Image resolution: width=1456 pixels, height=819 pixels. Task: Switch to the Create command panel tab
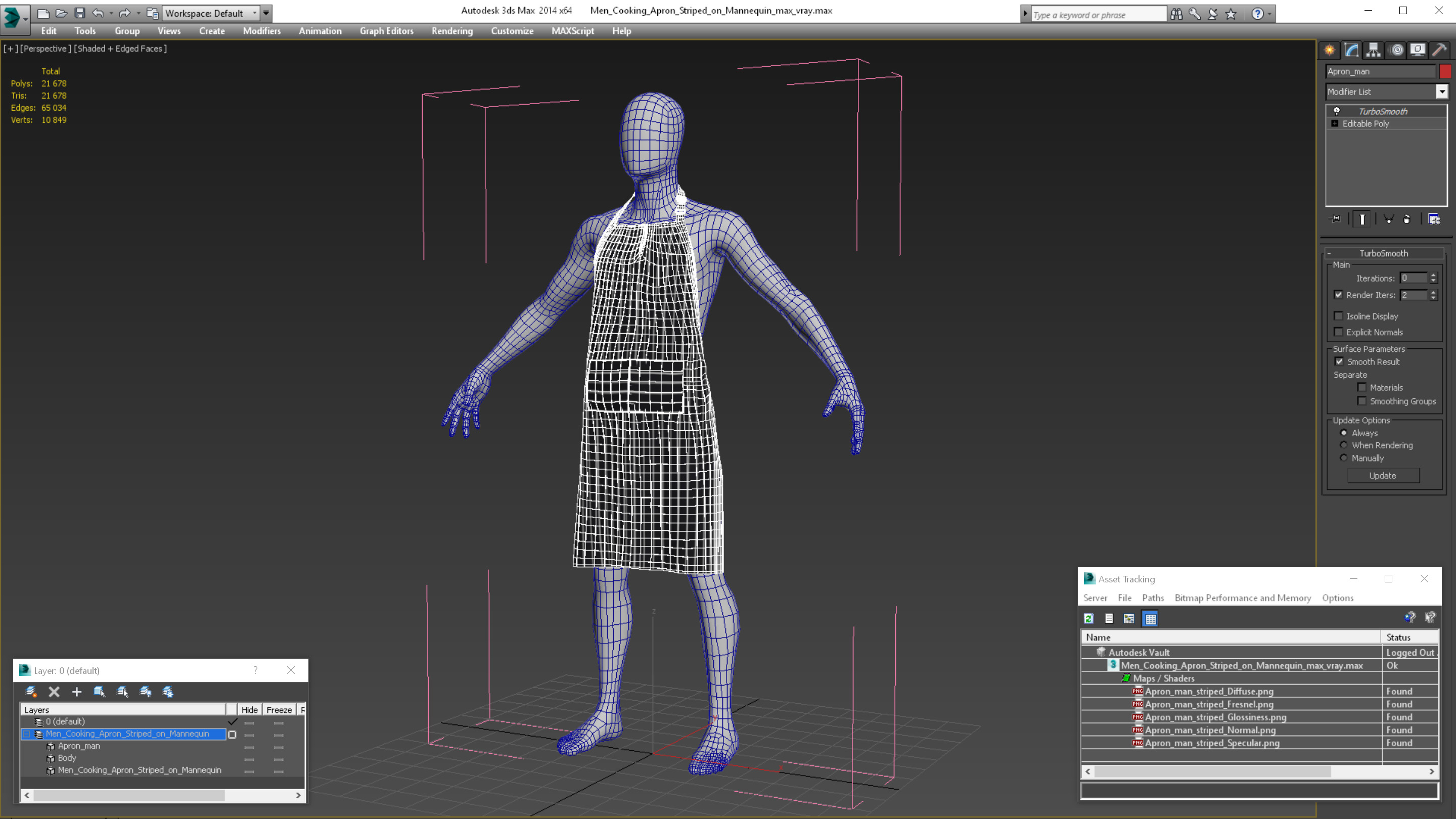(x=1330, y=50)
